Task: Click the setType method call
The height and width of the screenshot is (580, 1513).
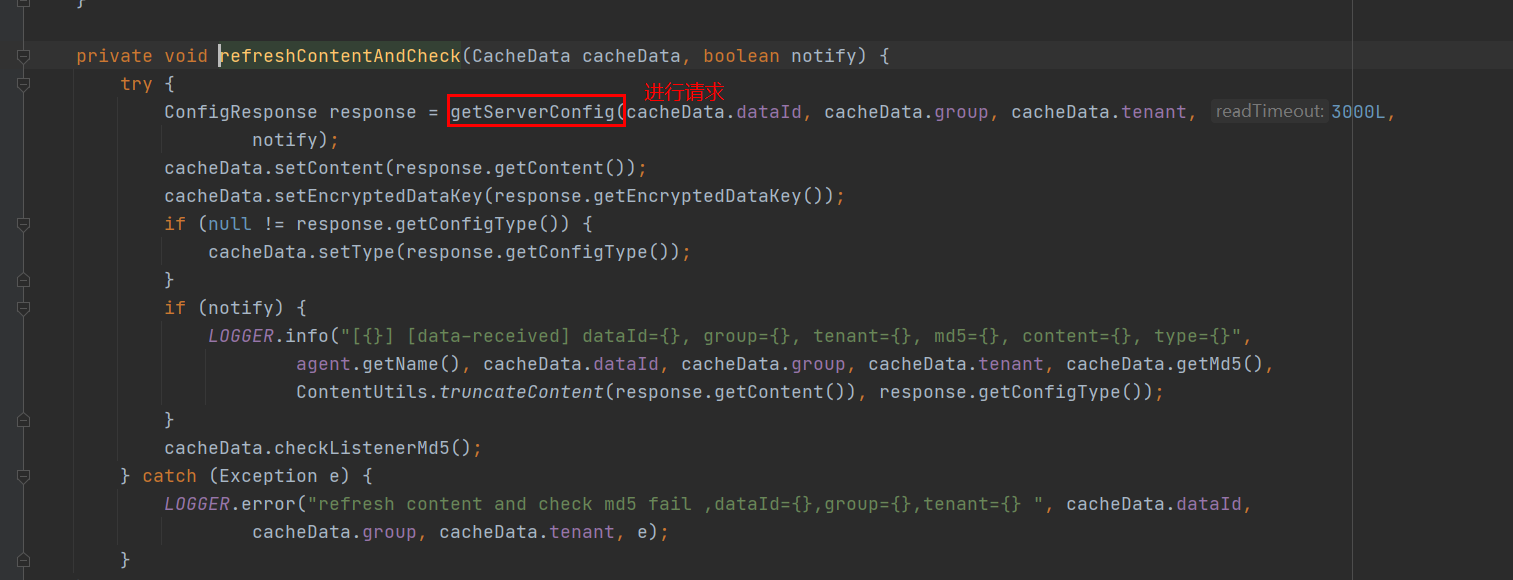Action: 356,252
